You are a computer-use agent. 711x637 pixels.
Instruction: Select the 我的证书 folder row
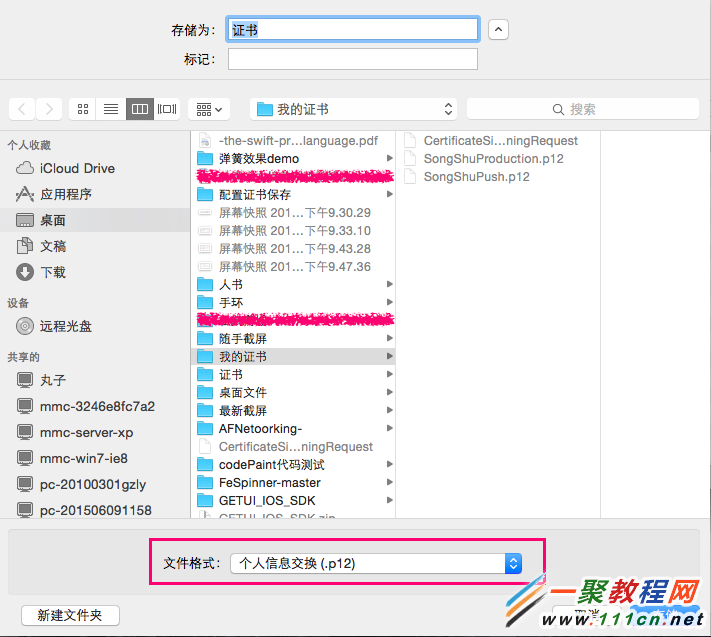coord(293,357)
